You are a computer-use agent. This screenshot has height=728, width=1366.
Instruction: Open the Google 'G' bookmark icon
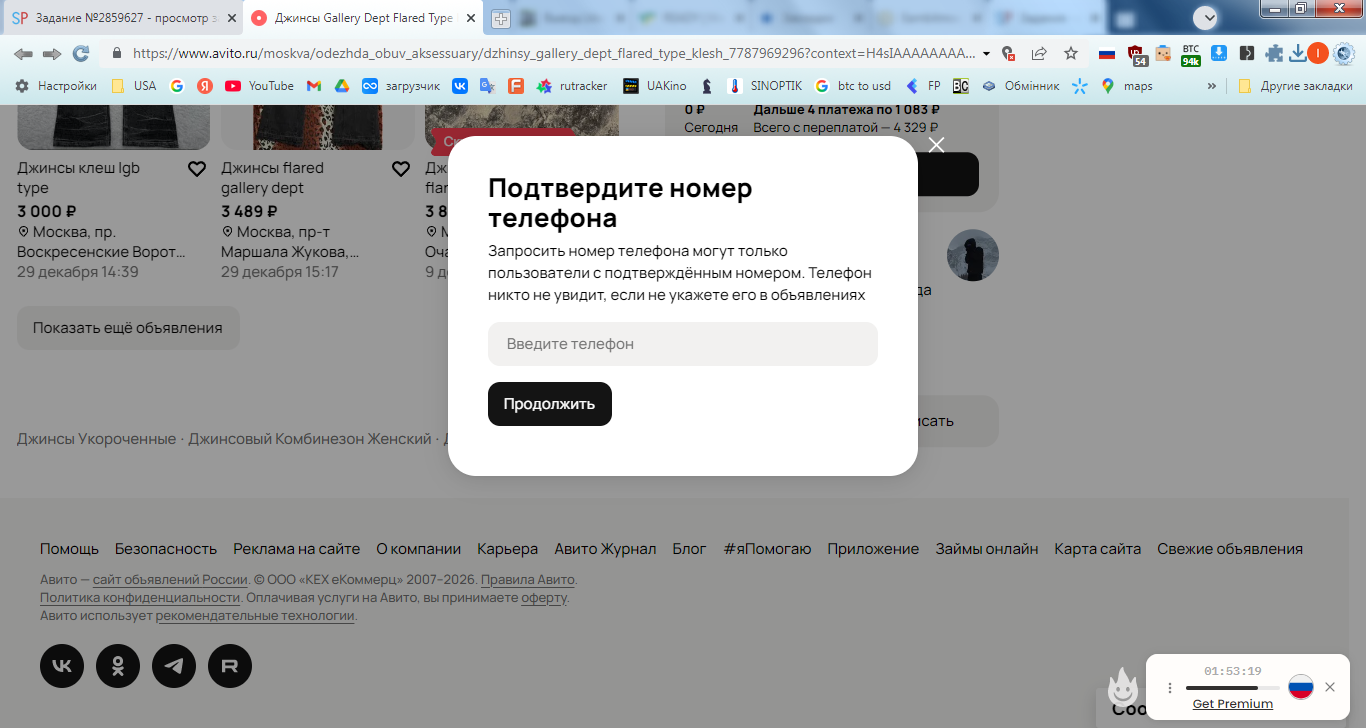[177, 86]
